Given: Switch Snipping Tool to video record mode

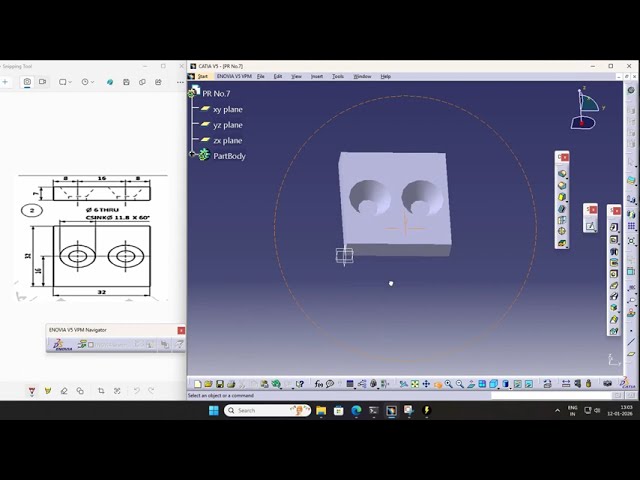Looking at the screenshot, I should 42,82.
